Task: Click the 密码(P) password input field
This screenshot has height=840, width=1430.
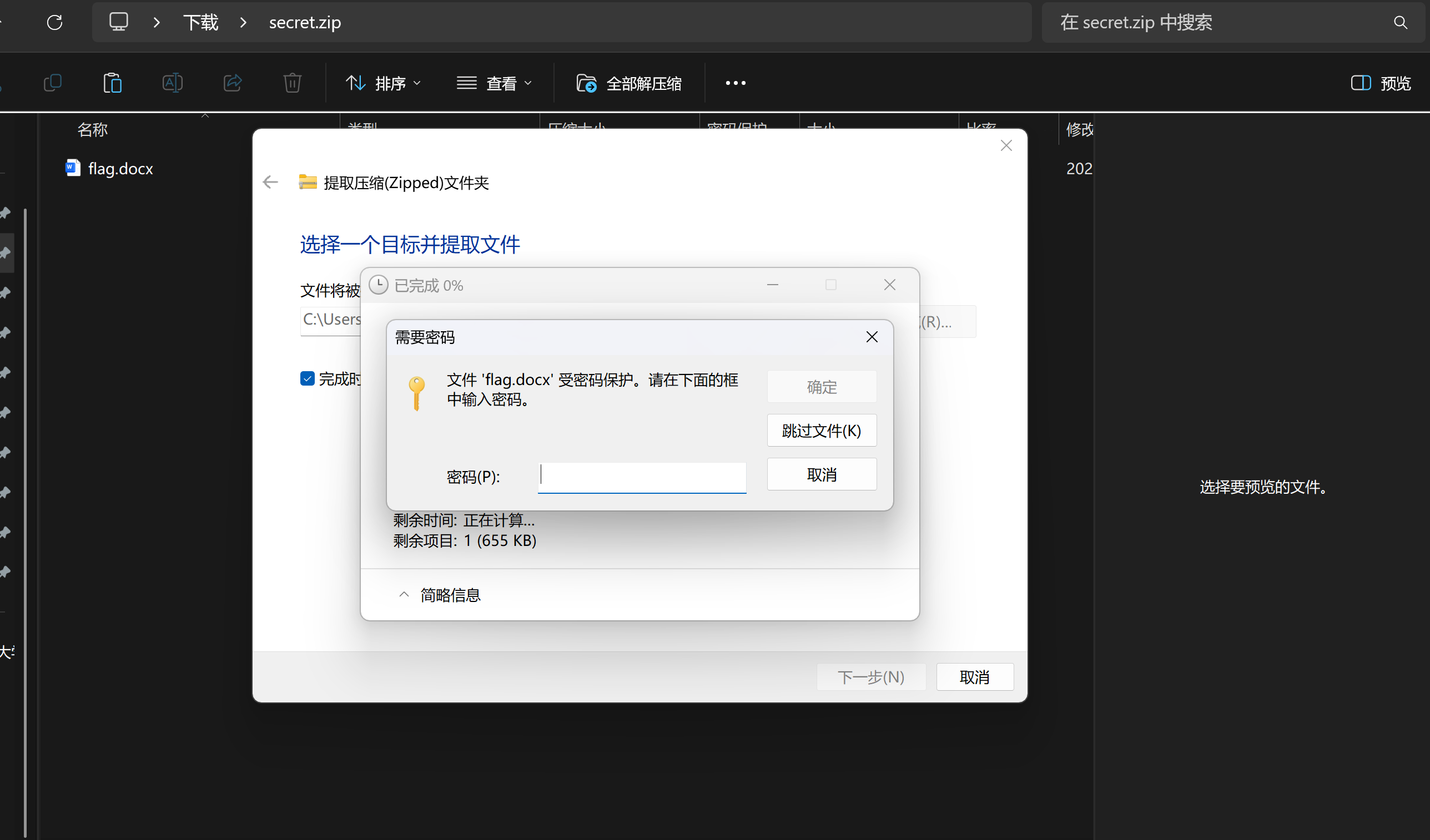Action: tap(642, 478)
